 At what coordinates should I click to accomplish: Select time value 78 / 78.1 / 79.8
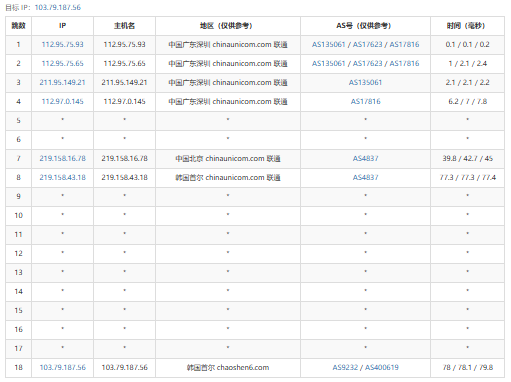click(x=467, y=367)
